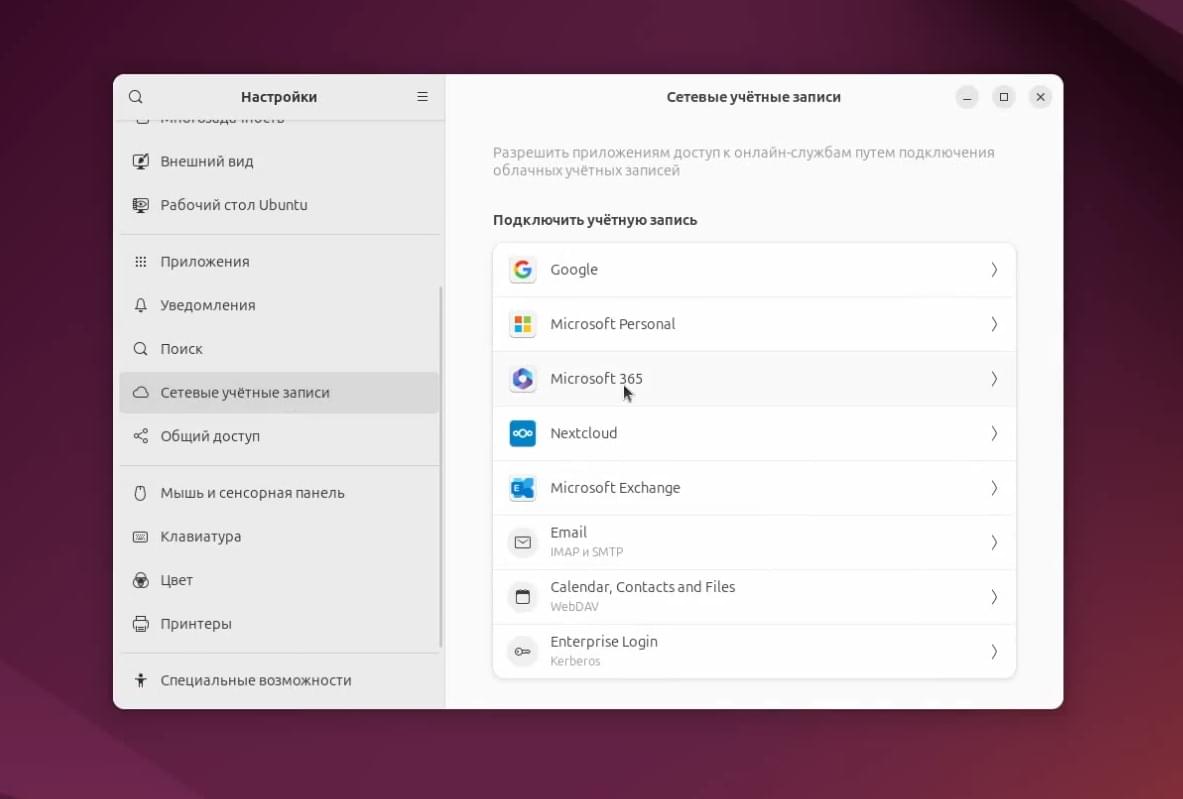Screen dimensions: 1183x799
Task: Click the Nextcloud logo icon
Action: tap(523, 433)
